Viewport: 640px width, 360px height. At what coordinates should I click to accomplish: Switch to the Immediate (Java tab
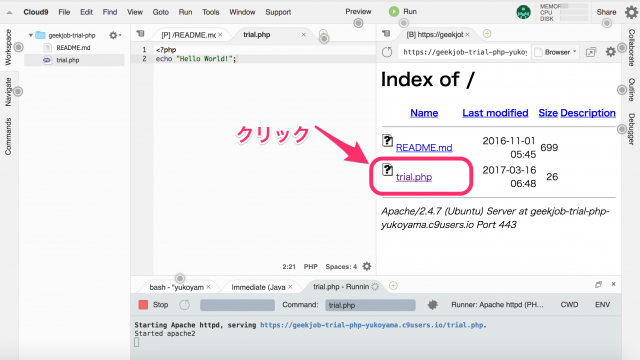(258, 287)
